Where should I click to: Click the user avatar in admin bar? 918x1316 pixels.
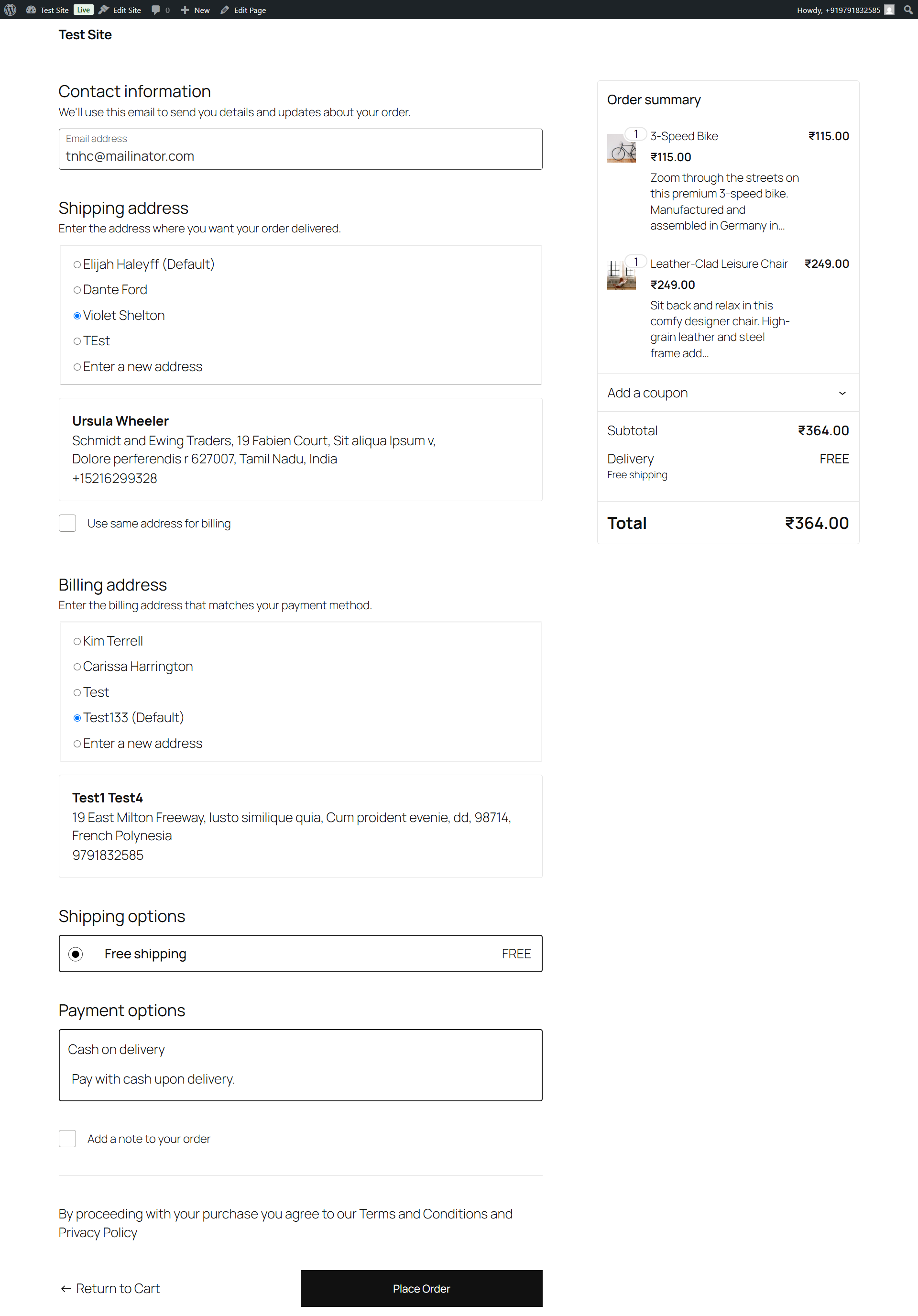click(x=889, y=10)
